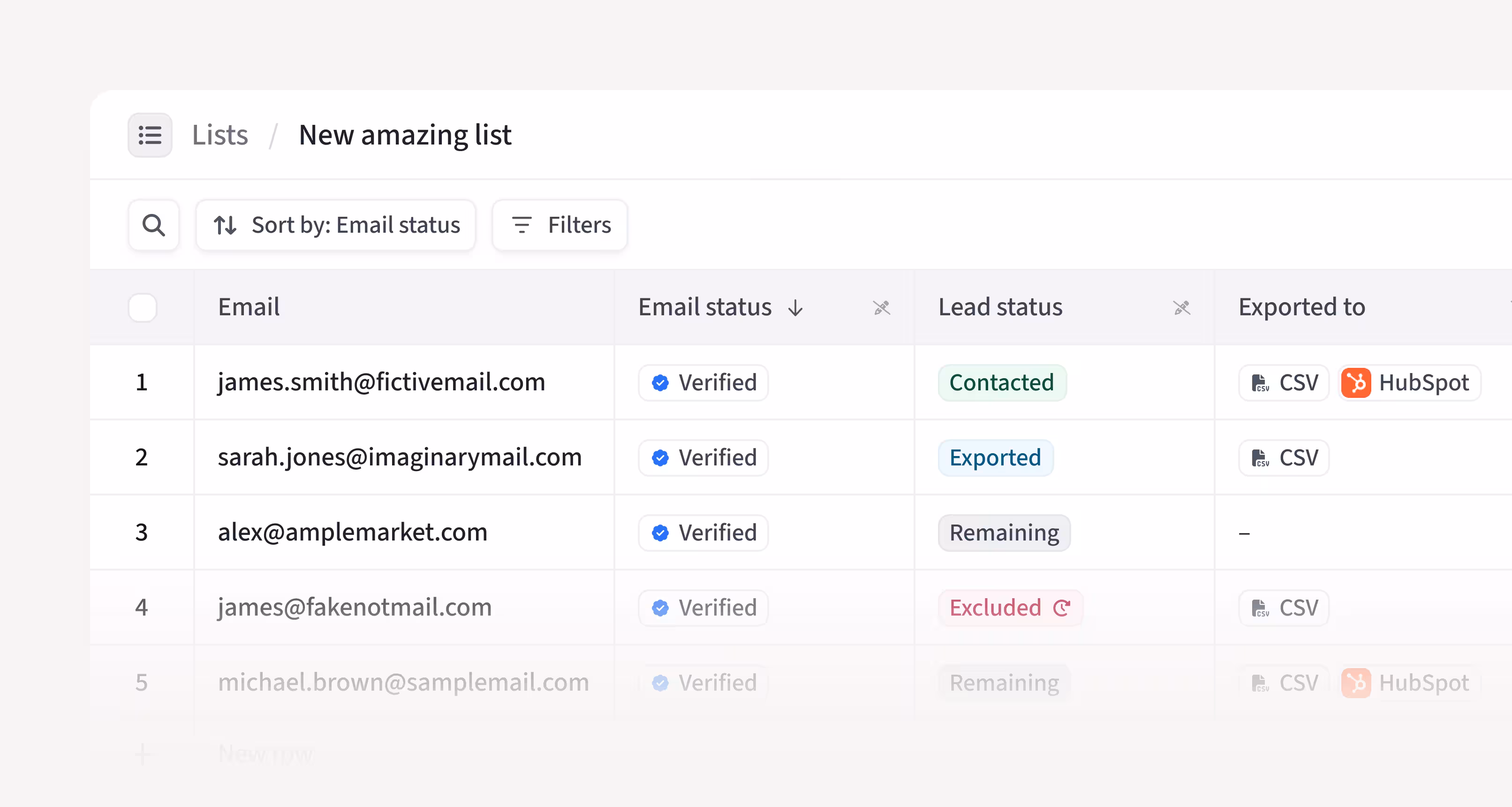The image size is (1512, 807).
Task: Select row 5 number cell
Action: pos(142,683)
